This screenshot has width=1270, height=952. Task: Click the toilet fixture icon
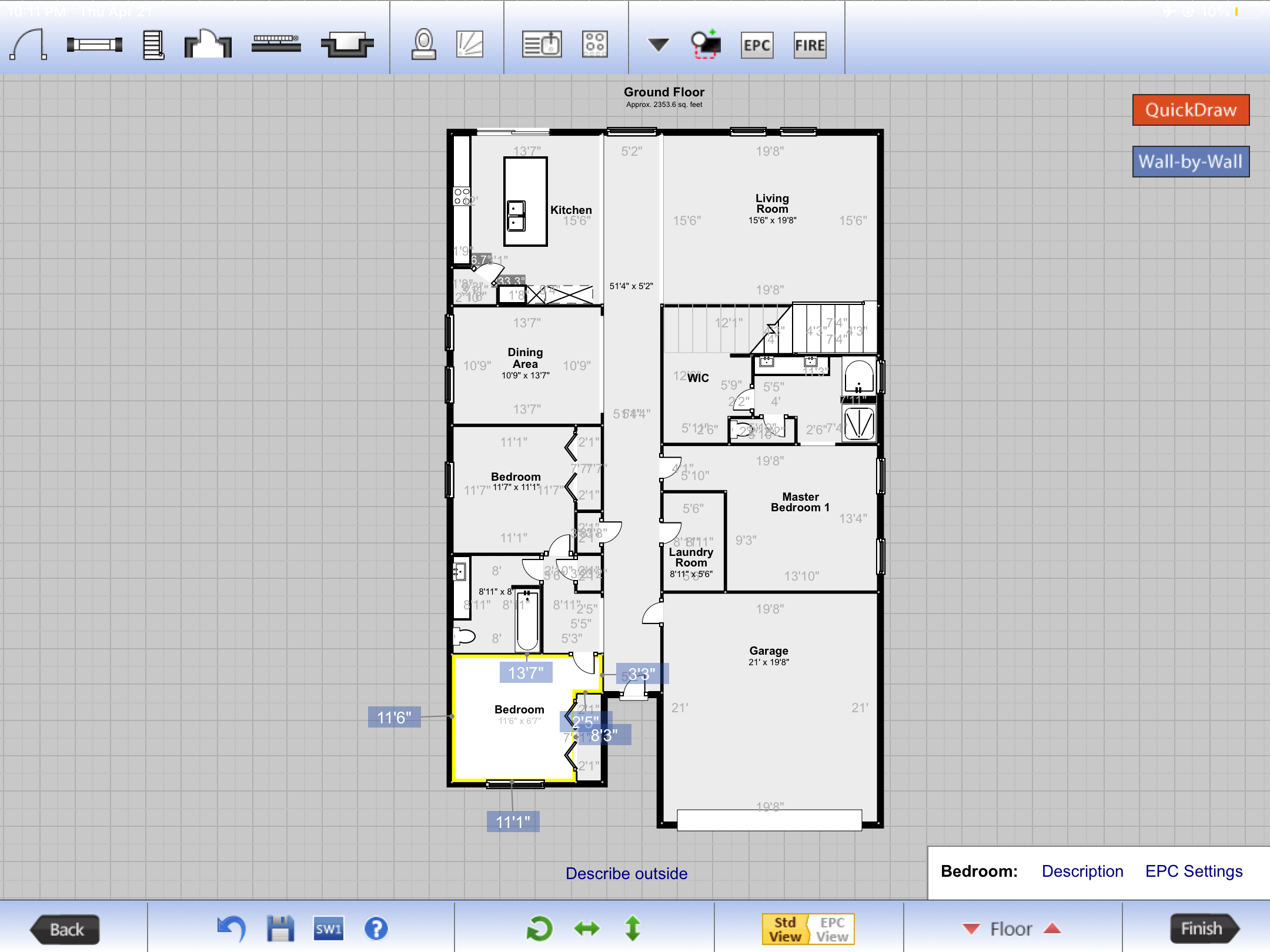[423, 45]
